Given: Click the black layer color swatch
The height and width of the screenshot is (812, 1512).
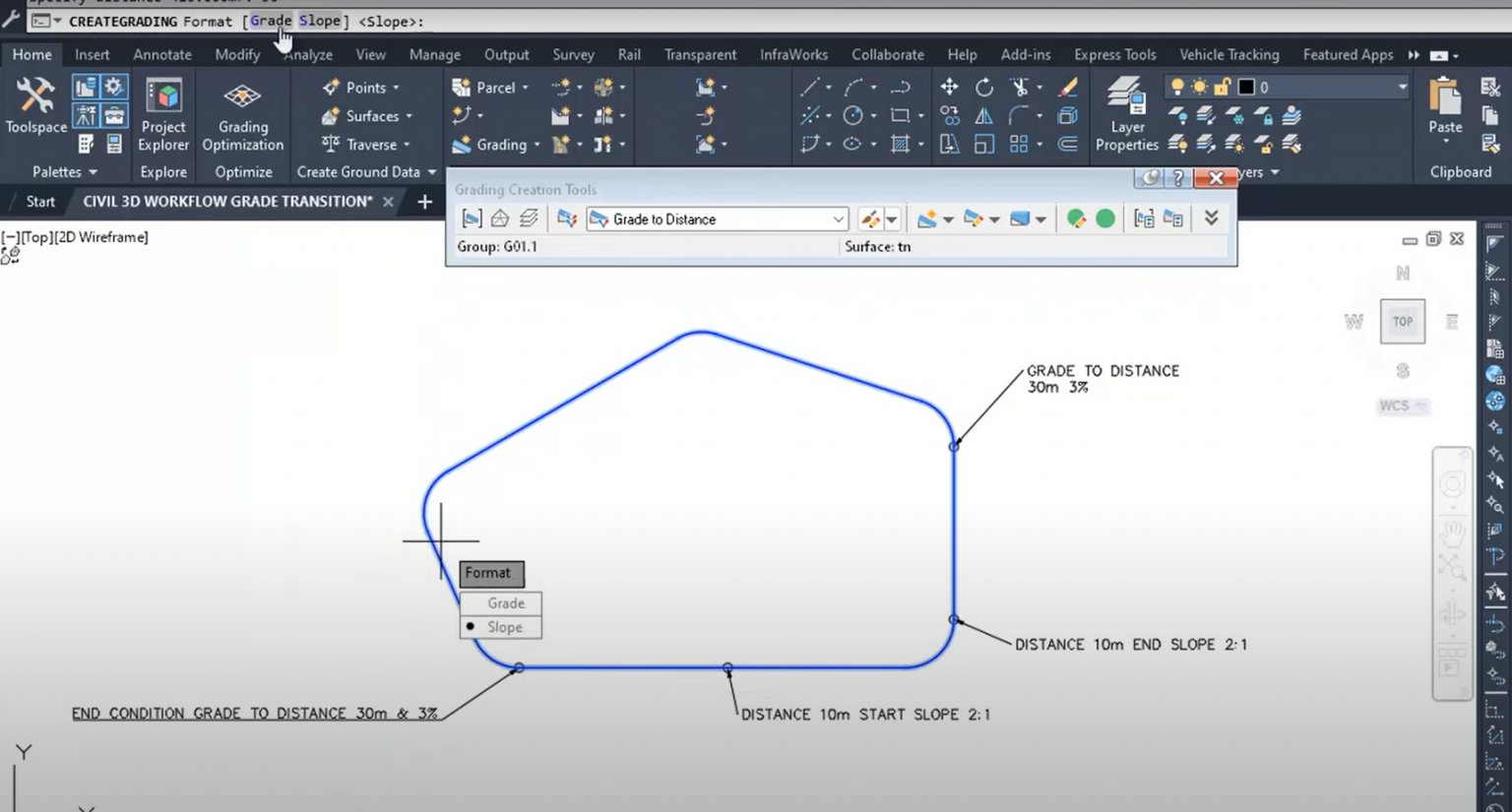Looking at the screenshot, I should coord(1246,88).
